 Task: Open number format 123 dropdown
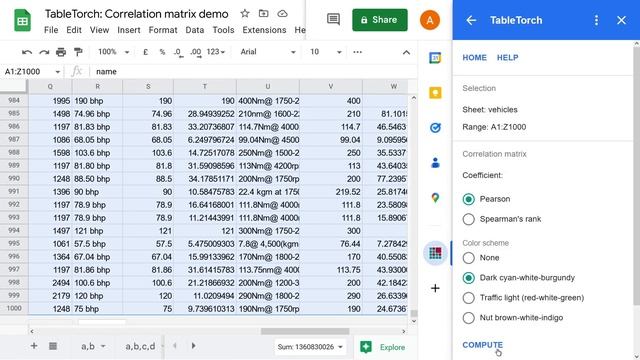216,52
